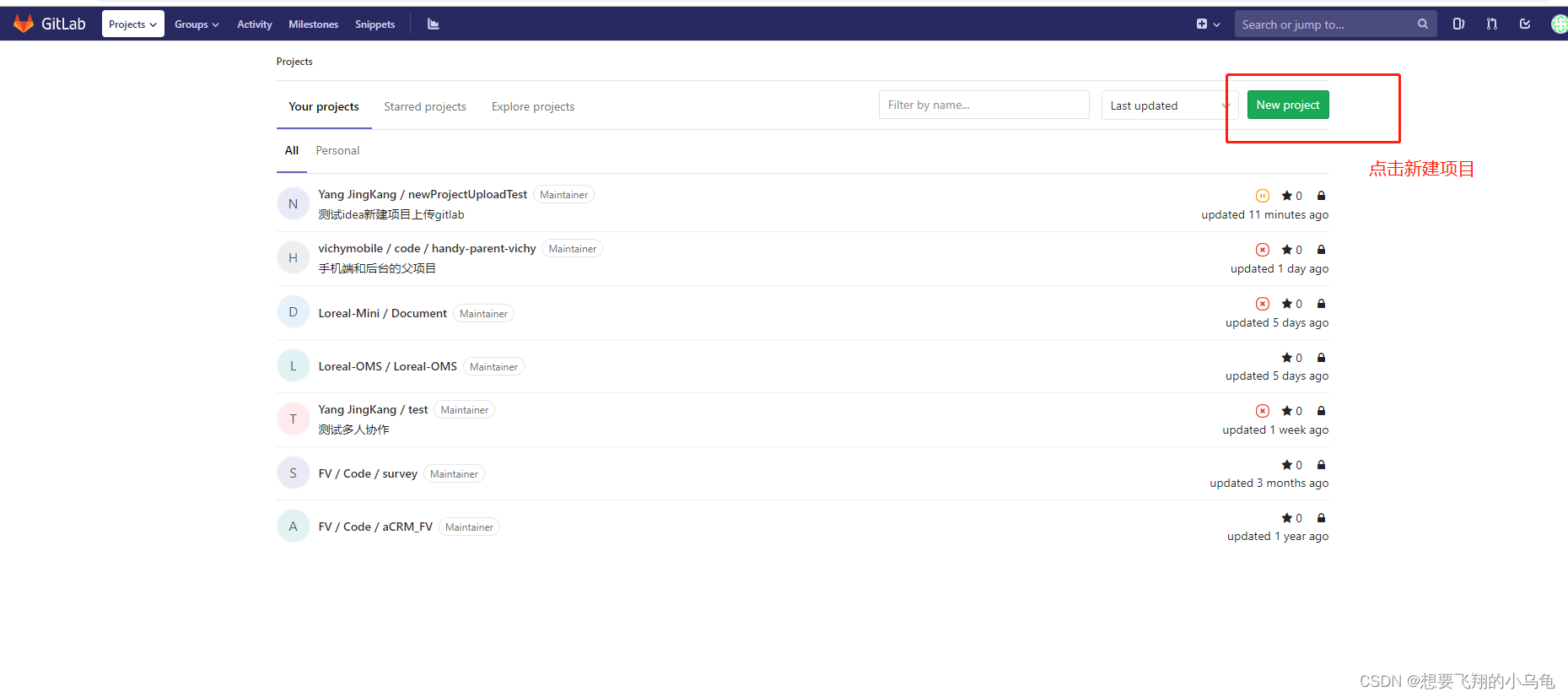The width and height of the screenshot is (1568, 697).
Task: Click the N avatar of newProjectUploadTest
Action: (x=294, y=203)
